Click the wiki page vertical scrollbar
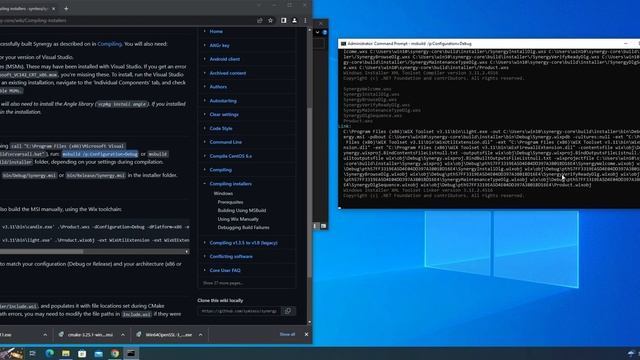This screenshot has height=360, width=640. pos(309,192)
